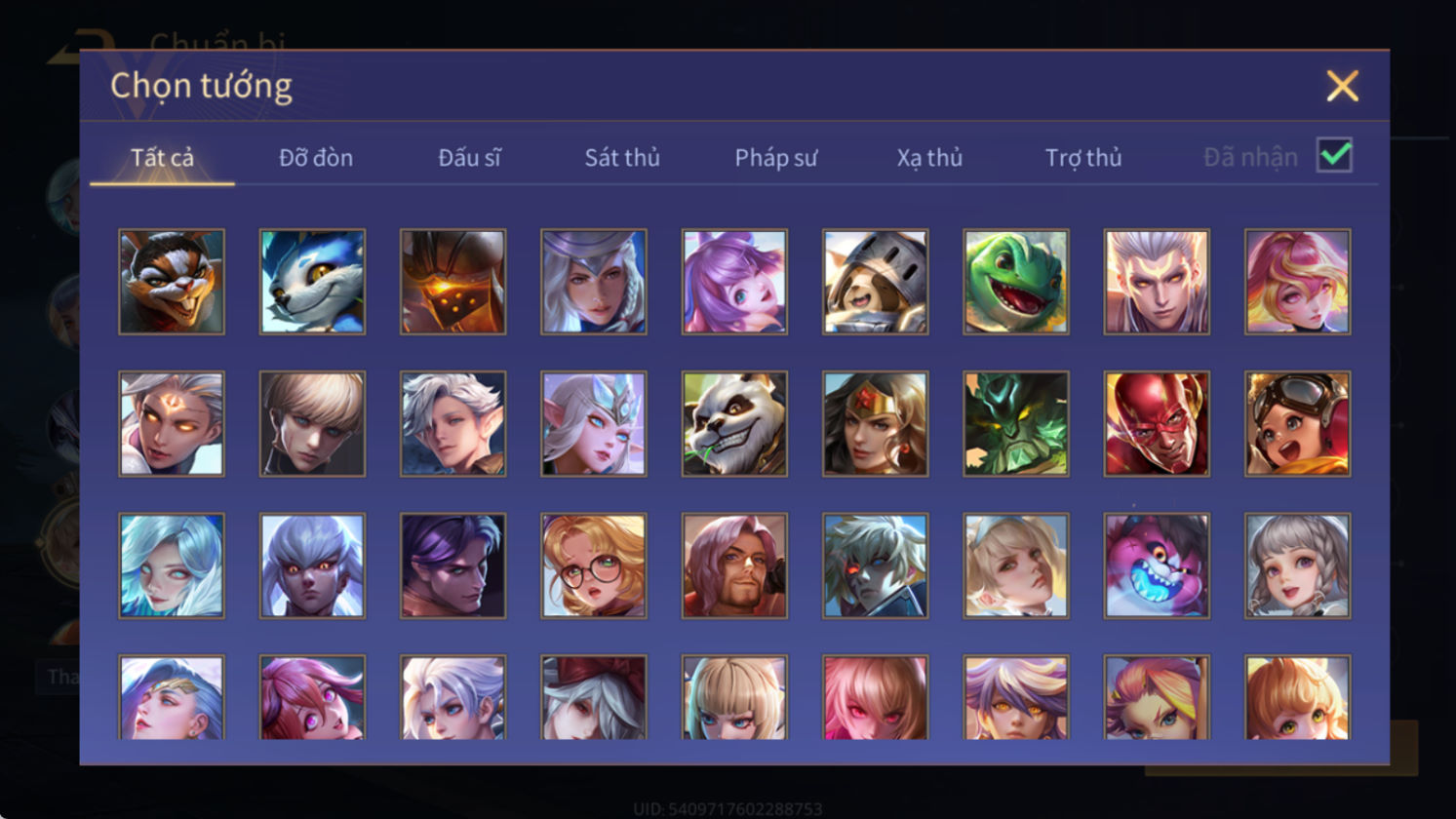Toggle the Đã nhận checkbox

[1334, 155]
